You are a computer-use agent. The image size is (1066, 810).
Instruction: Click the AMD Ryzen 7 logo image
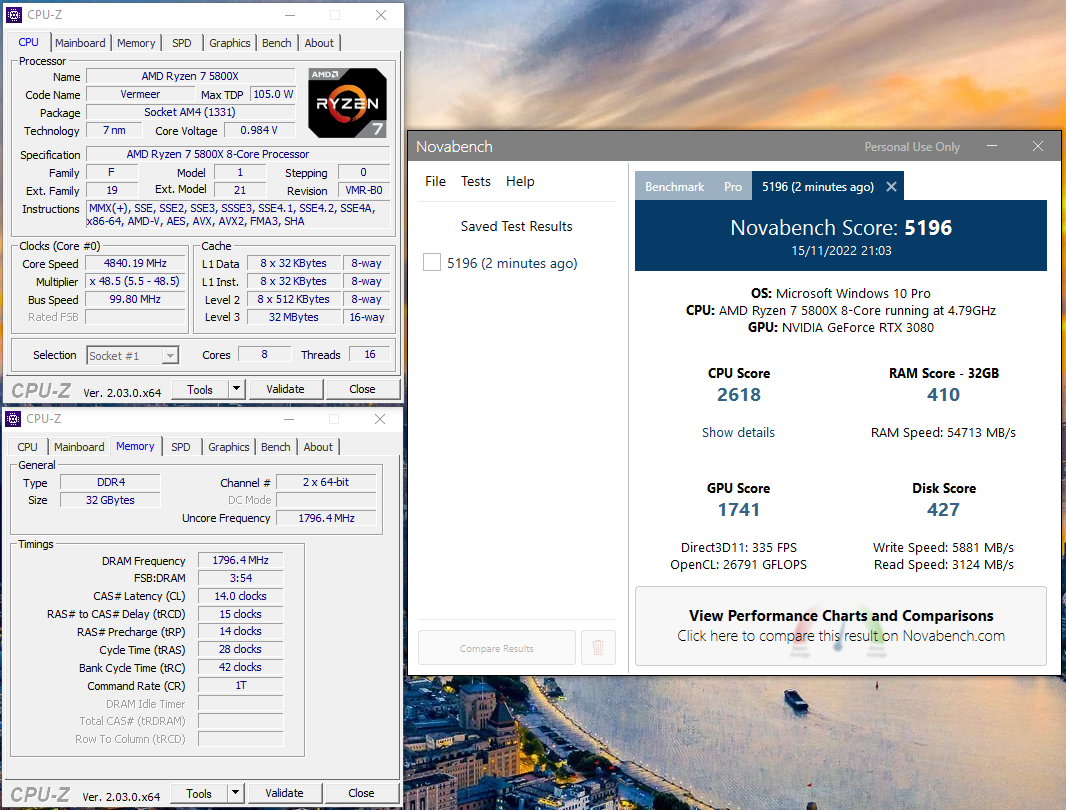[x=347, y=103]
